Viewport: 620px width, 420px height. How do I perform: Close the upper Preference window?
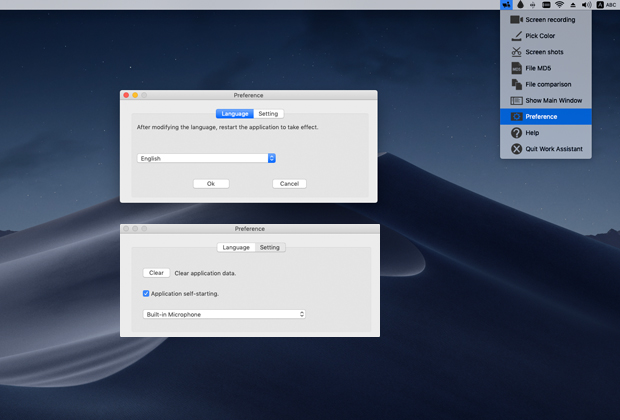pos(126,95)
